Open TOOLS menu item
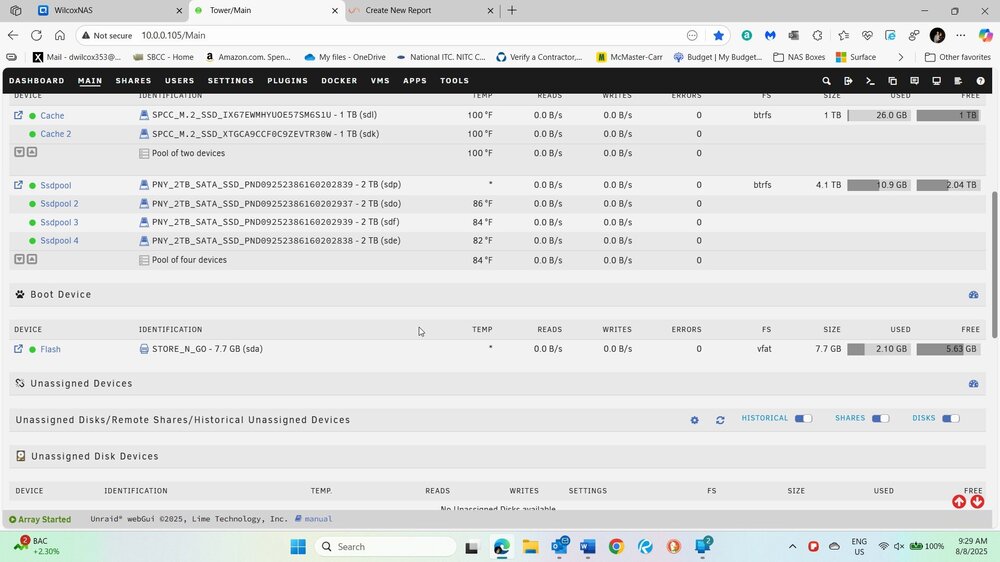Image resolution: width=1000 pixels, height=562 pixels. [454, 81]
